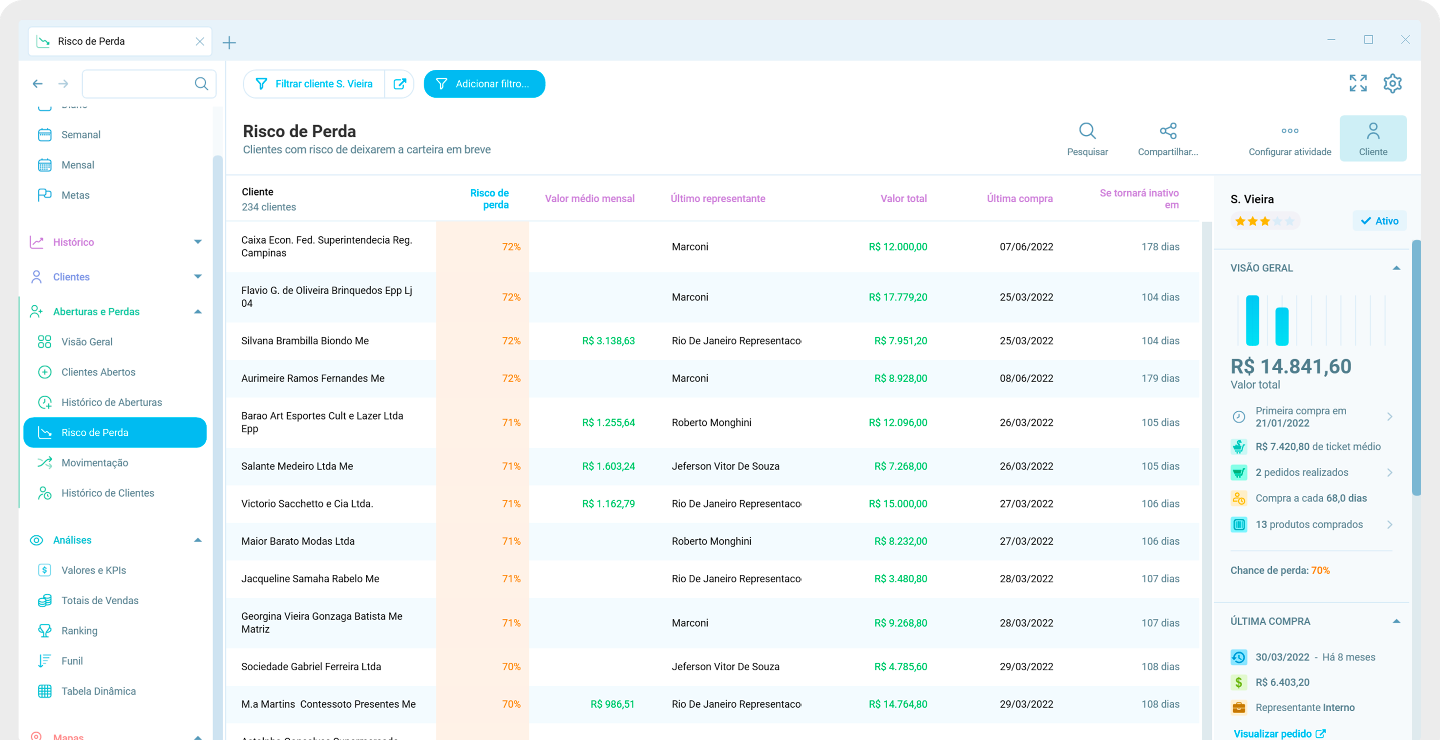Collapse the Aberturas e Perdas section
1440x740 pixels.
[197, 312]
